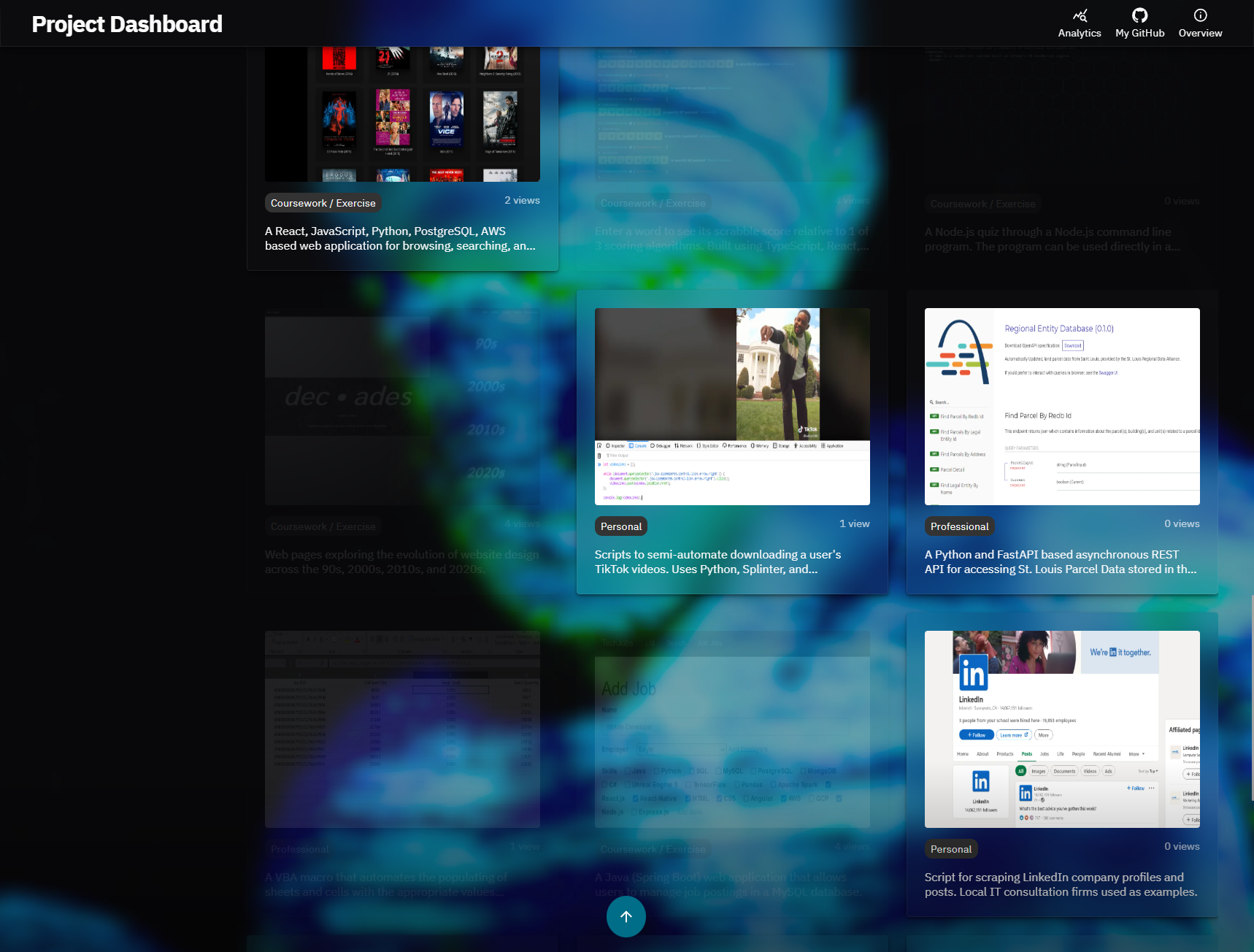Open the TikTok scripts project thumbnail

click(x=732, y=407)
